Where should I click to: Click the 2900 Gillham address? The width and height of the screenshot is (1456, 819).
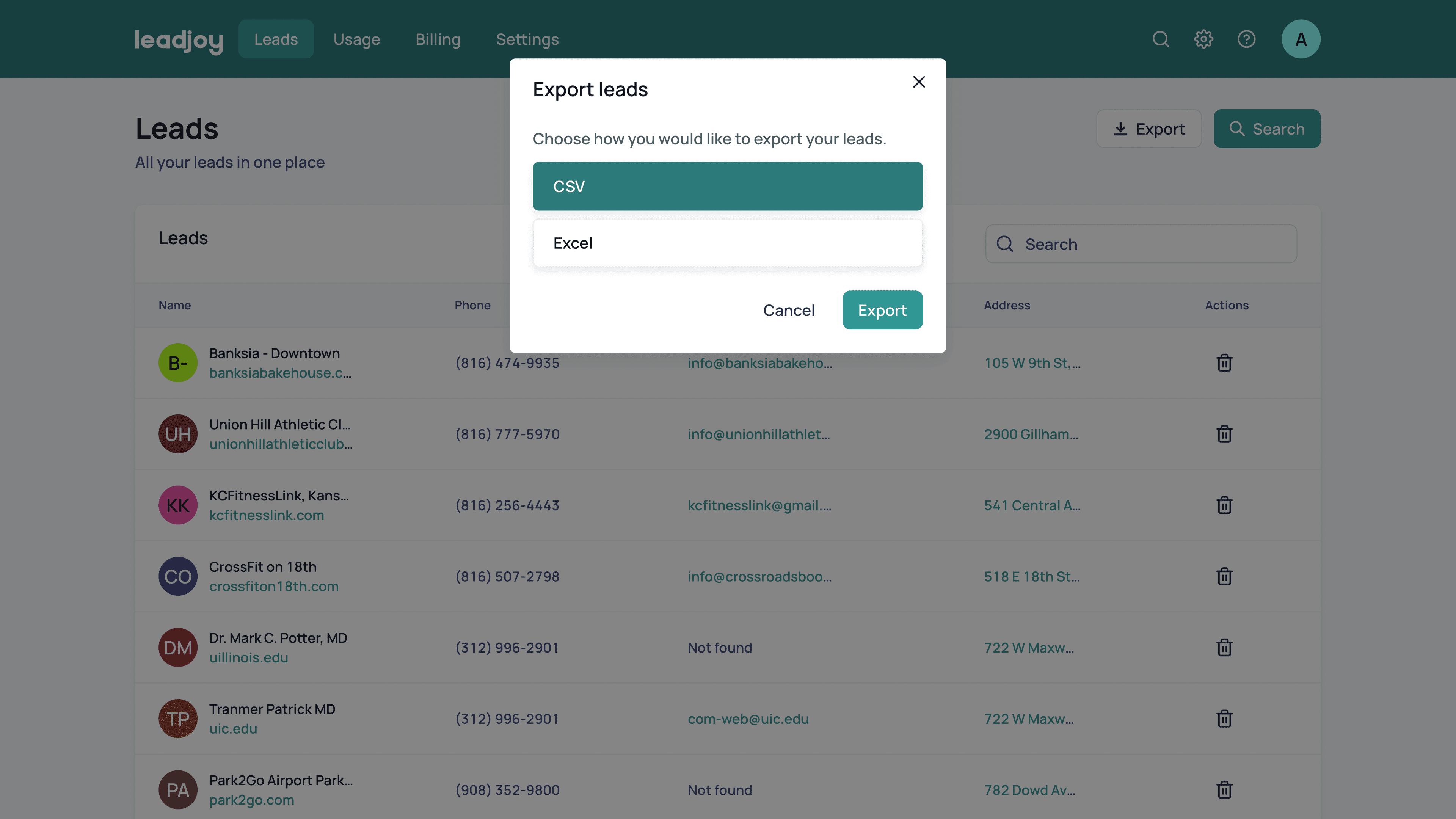(1031, 434)
